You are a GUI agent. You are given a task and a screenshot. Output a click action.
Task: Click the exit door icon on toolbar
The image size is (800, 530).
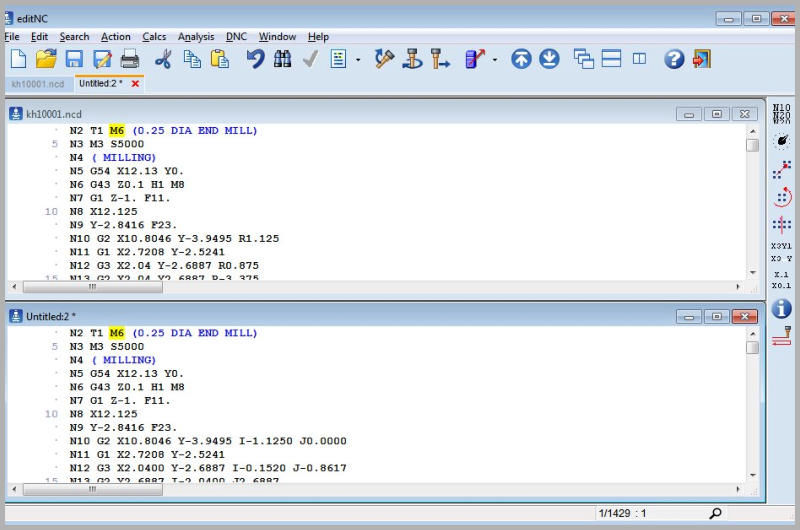tap(702, 59)
